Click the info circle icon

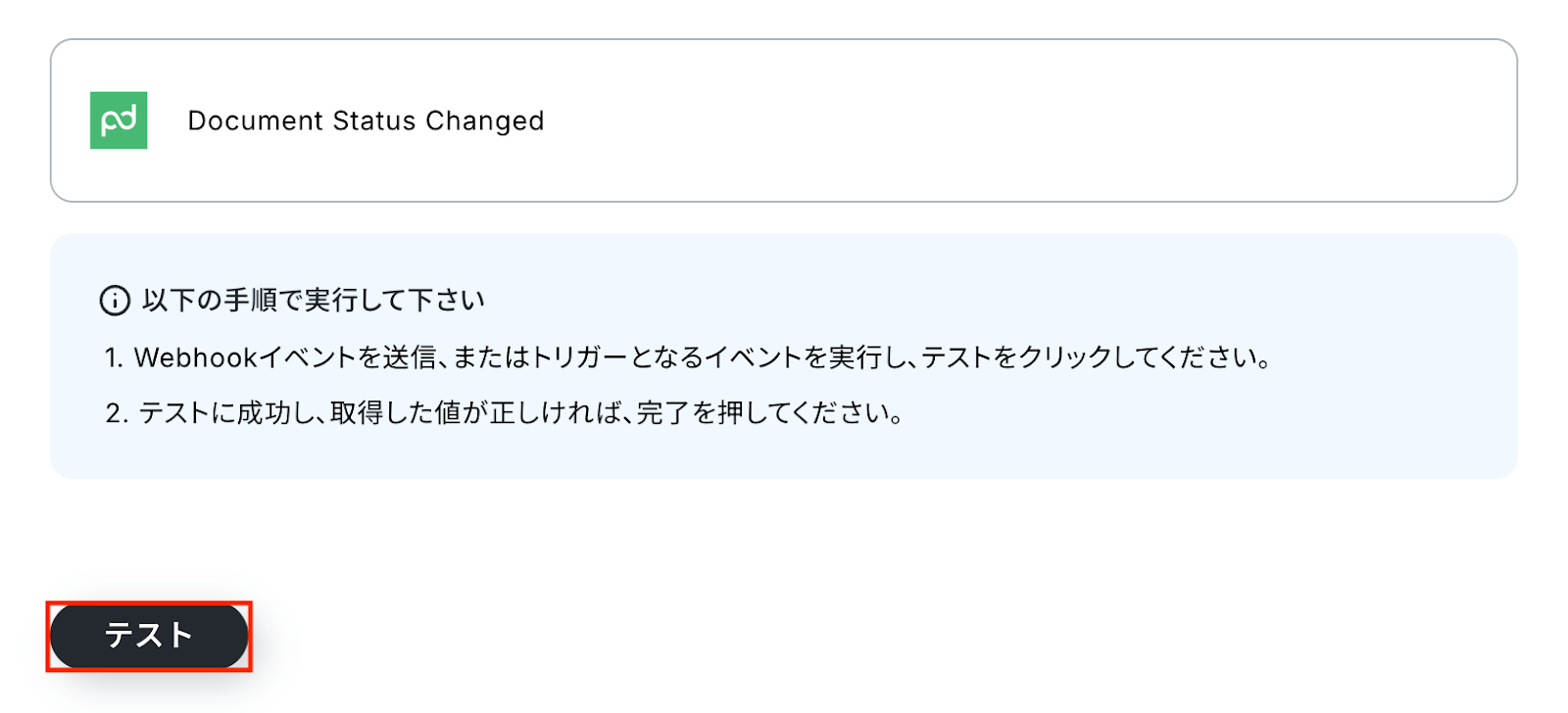pyautogui.click(x=115, y=301)
